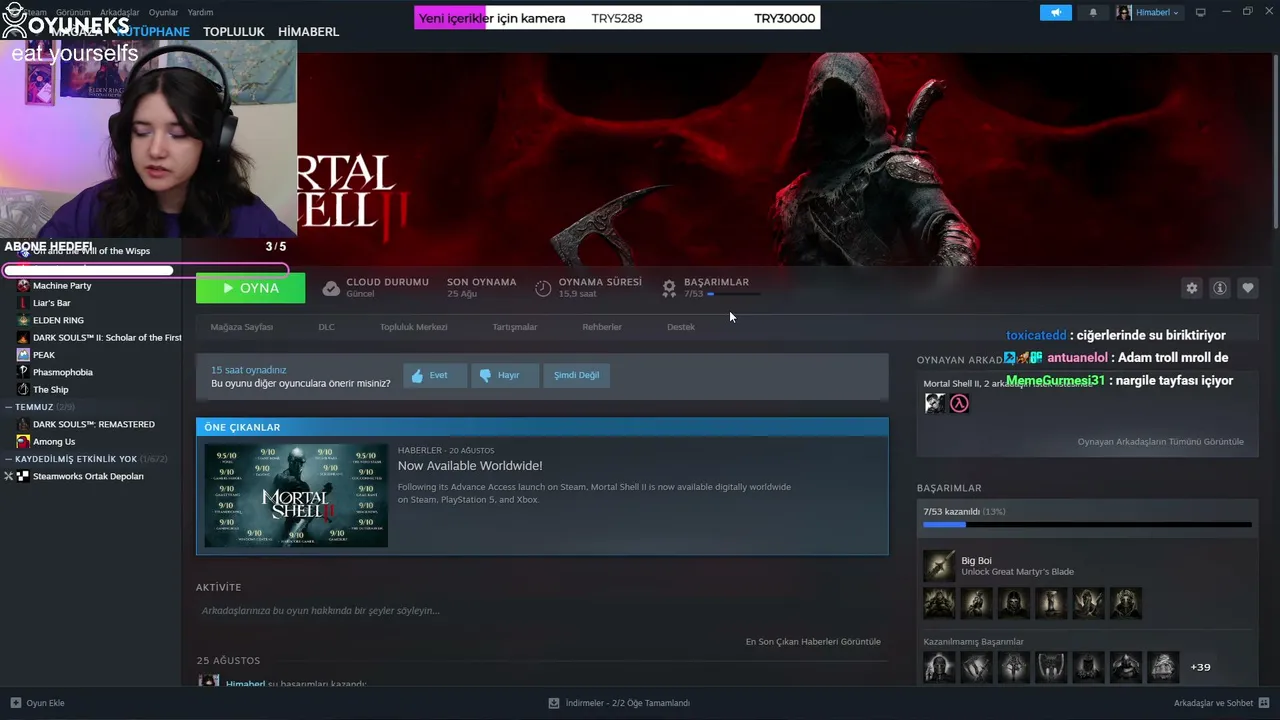
Task: Select Steamworks Ortak Depoları in the library
Action: pyautogui.click(x=88, y=476)
